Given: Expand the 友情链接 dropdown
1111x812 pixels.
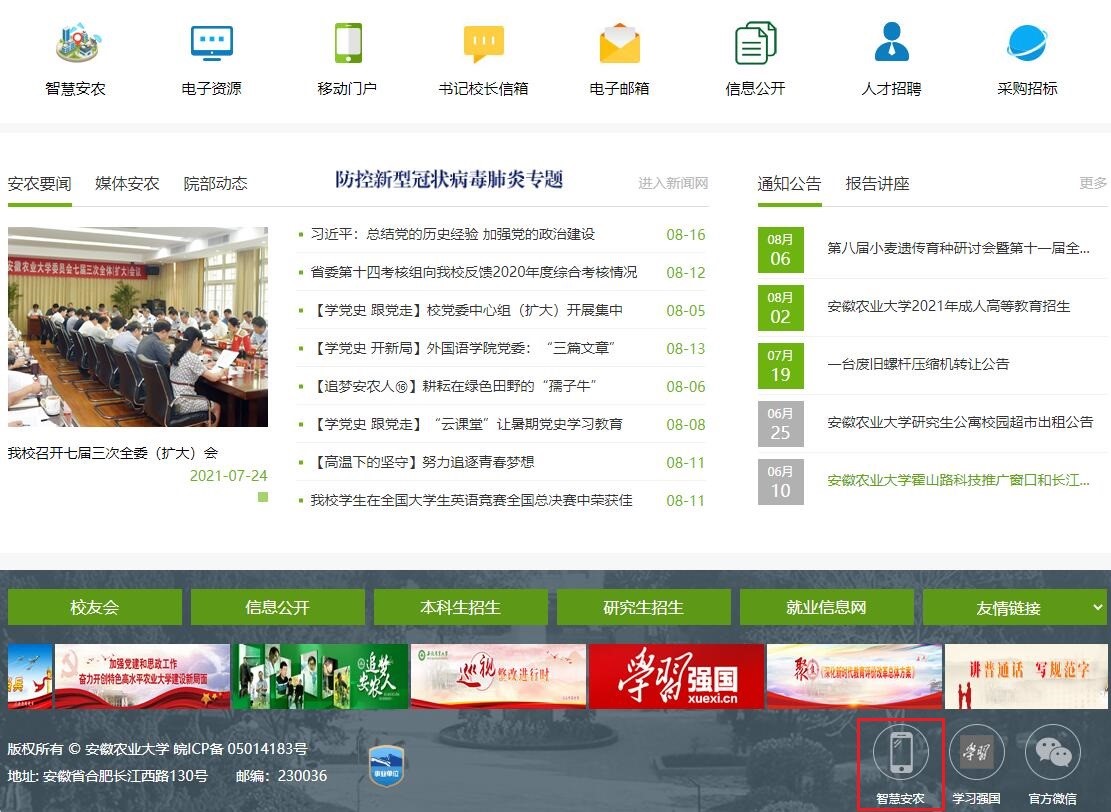Looking at the screenshot, I should (1015, 607).
